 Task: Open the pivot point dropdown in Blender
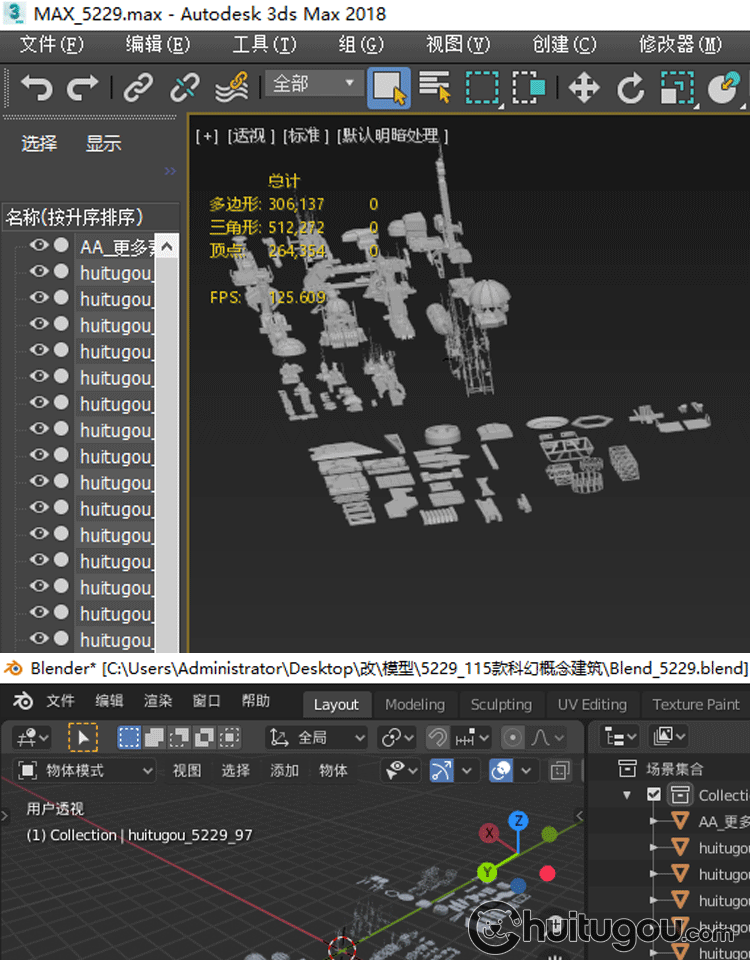pos(397,738)
